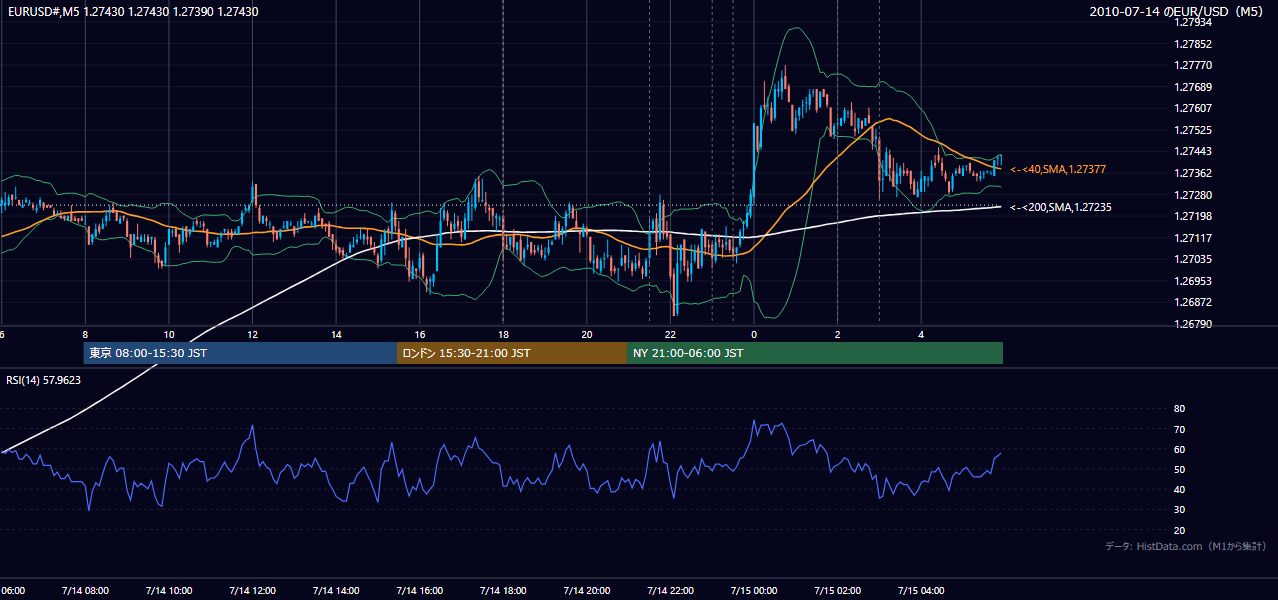Click price axis value 1.27280
This screenshot has height=600, width=1278.
1194,195
